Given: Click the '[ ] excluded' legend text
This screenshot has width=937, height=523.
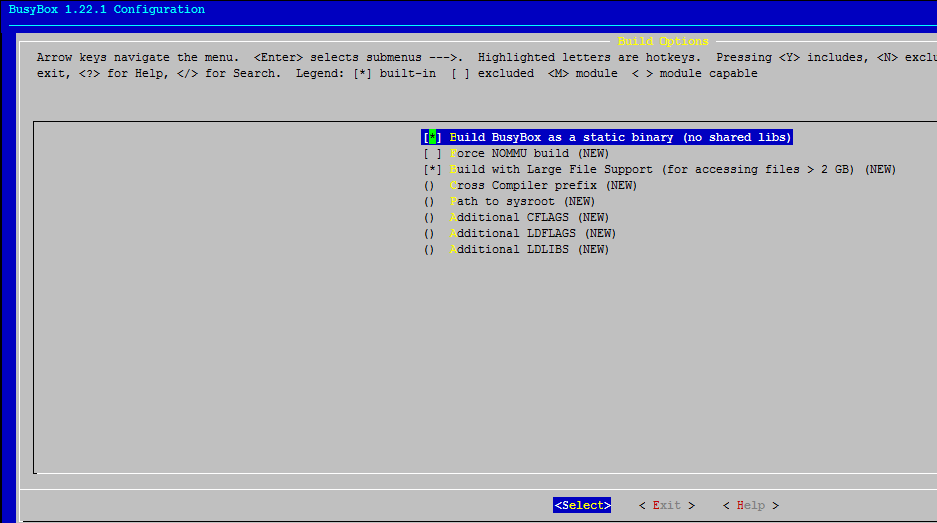Looking at the screenshot, I should click(x=492, y=74).
